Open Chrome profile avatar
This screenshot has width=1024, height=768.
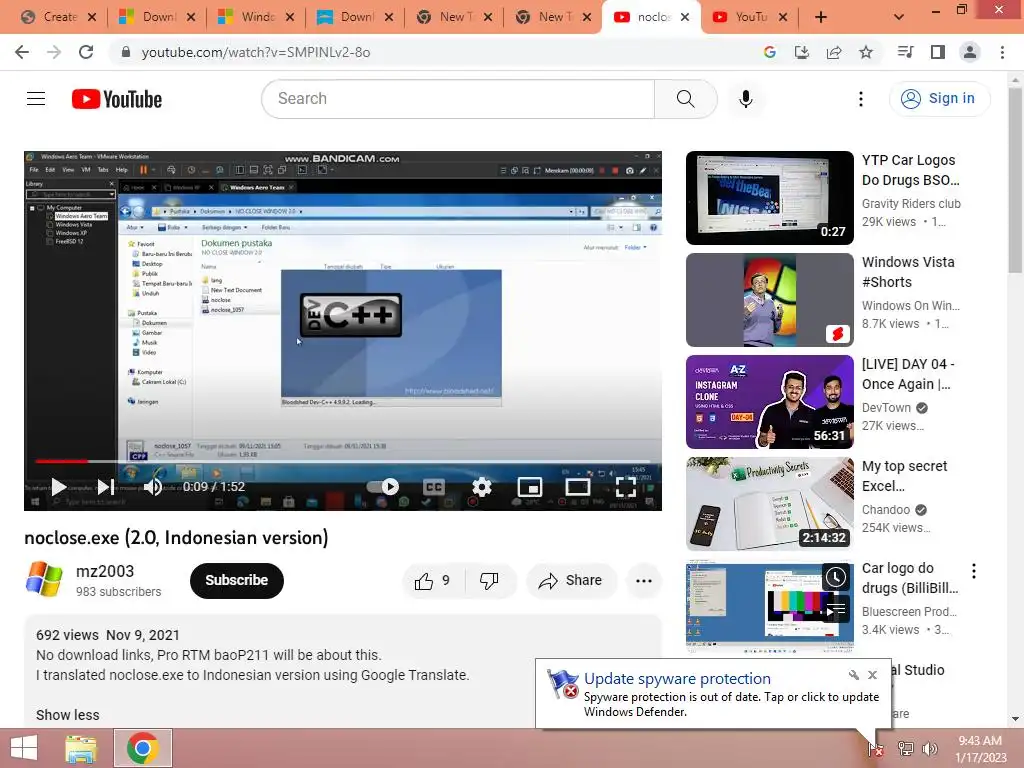[970, 52]
